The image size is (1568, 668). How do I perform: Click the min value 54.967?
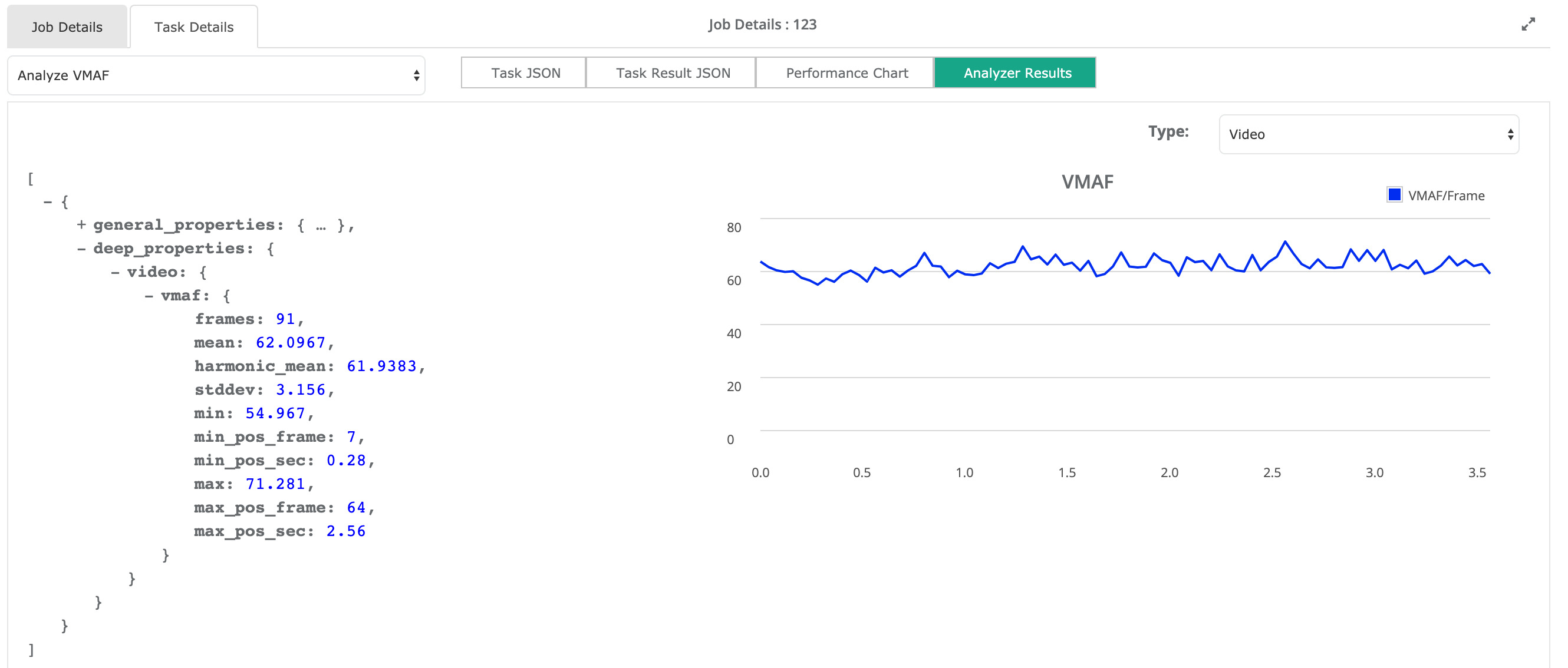[x=275, y=414]
